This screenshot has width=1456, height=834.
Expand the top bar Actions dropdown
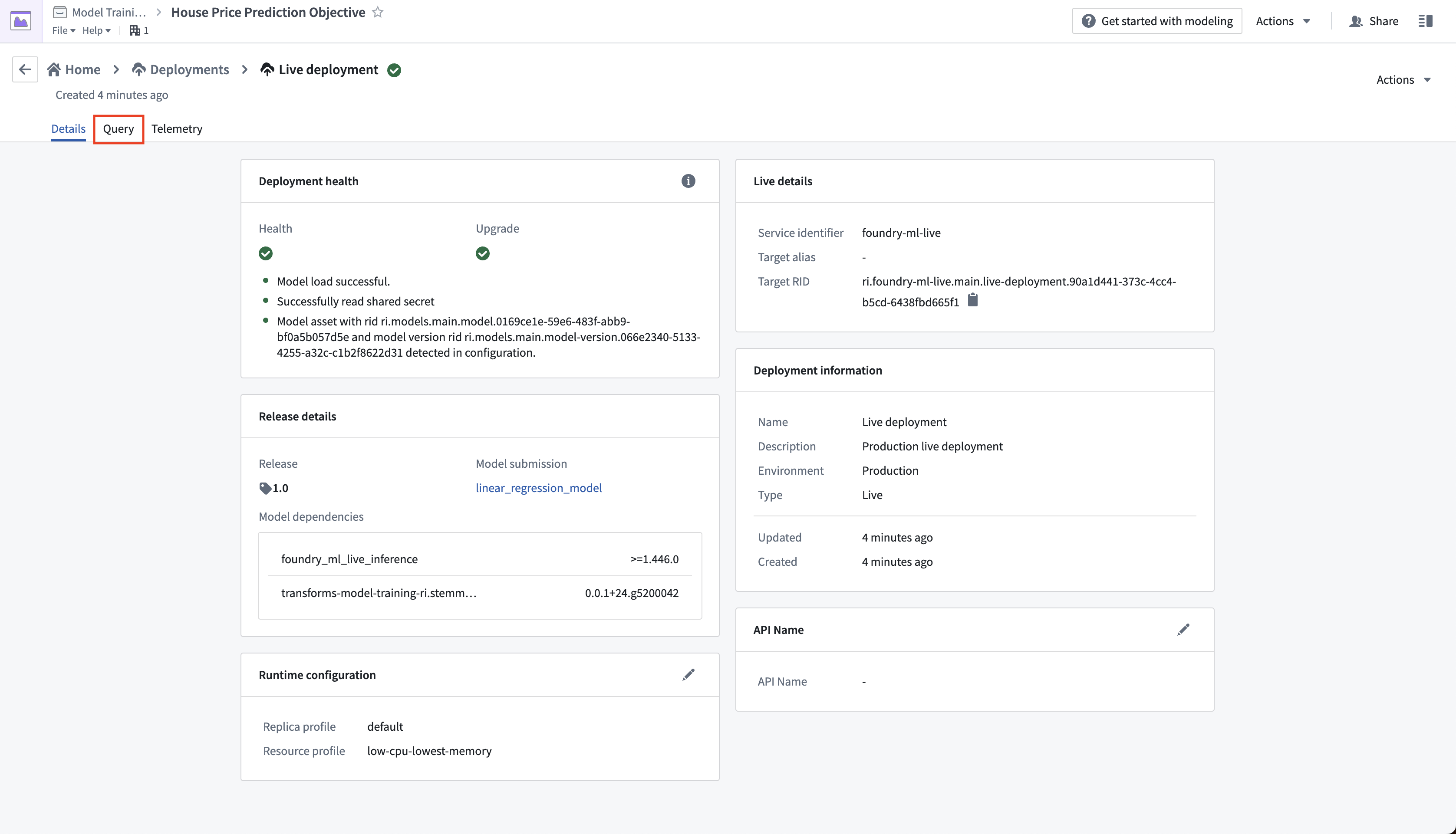tap(1283, 21)
